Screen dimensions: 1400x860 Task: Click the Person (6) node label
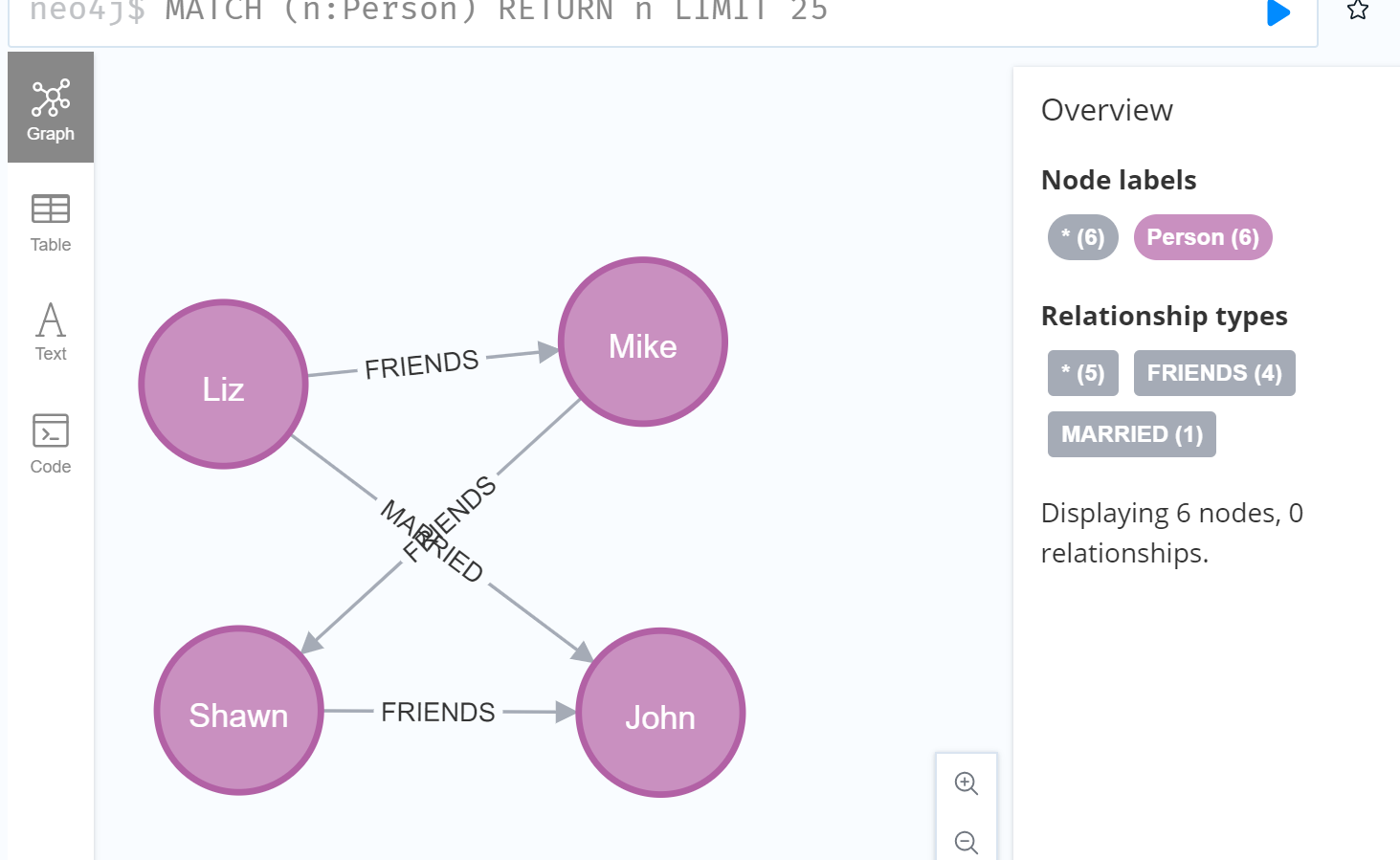click(1203, 237)
